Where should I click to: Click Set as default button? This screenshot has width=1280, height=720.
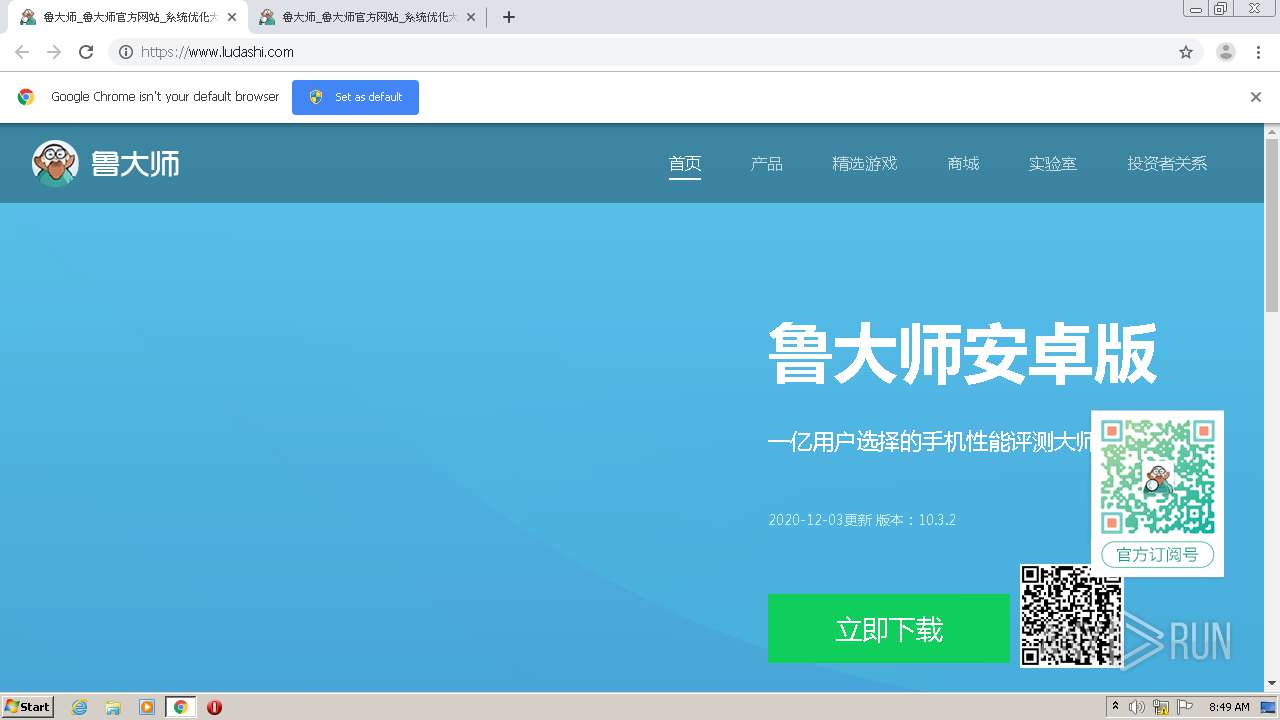point(355,97)
